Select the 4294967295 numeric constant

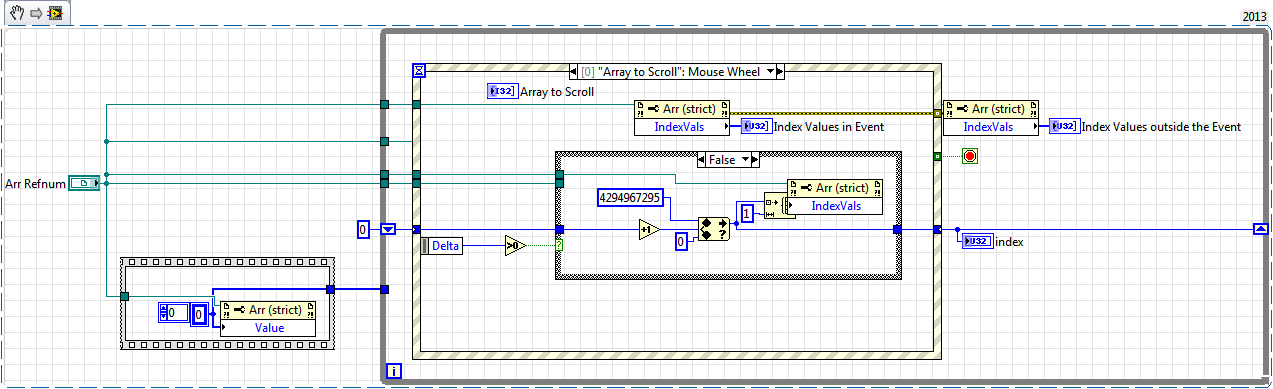[630, 198]
